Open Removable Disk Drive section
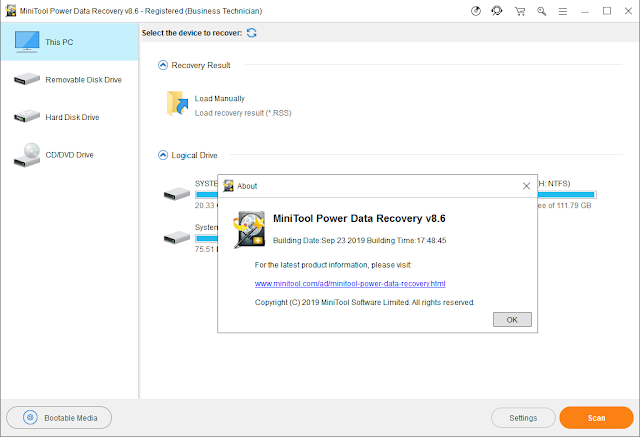This screenshot has width=640, height=437. tap(69, 80)
